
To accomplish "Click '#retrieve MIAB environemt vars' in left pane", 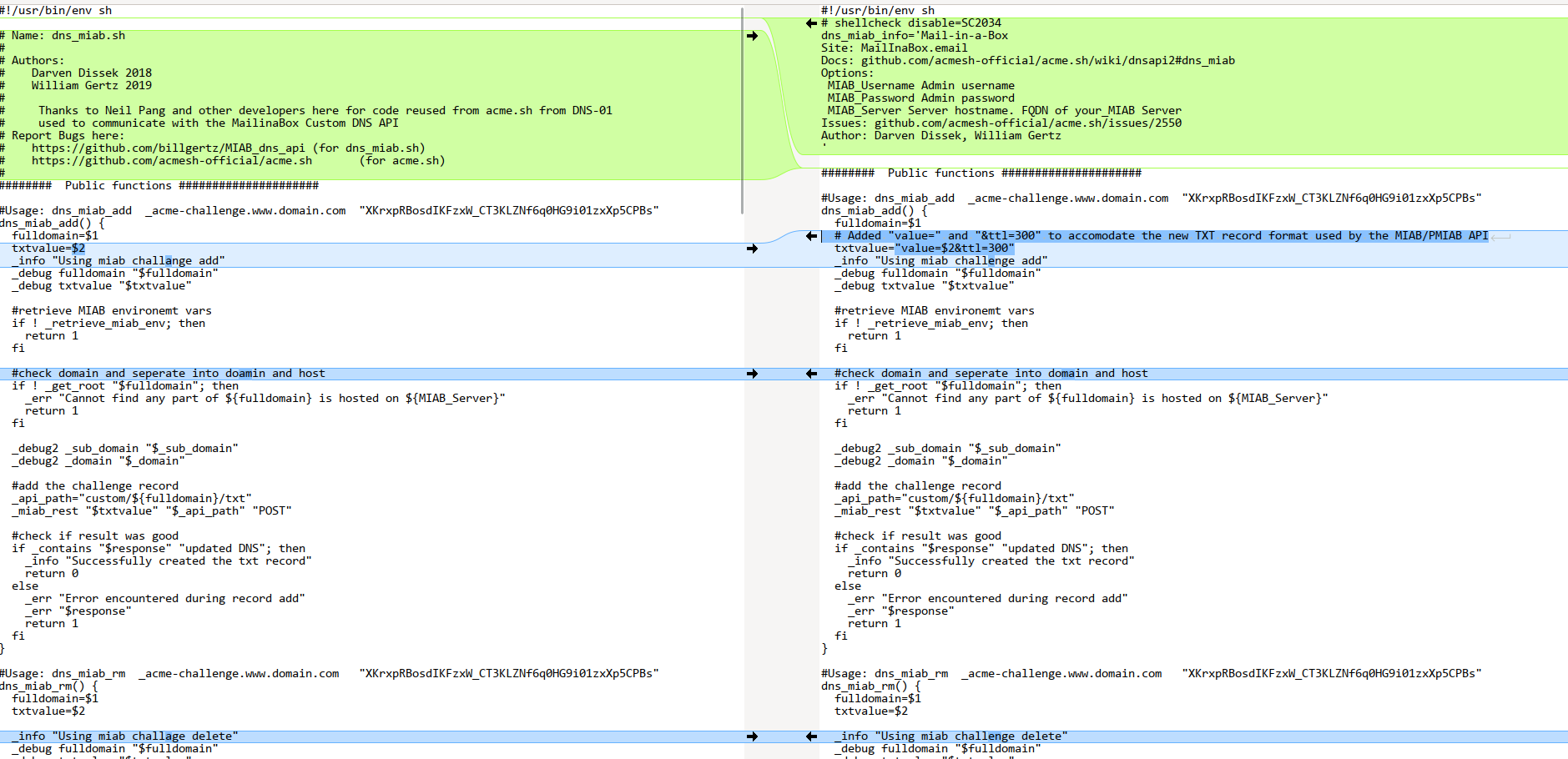I will [x=112, y=311].
